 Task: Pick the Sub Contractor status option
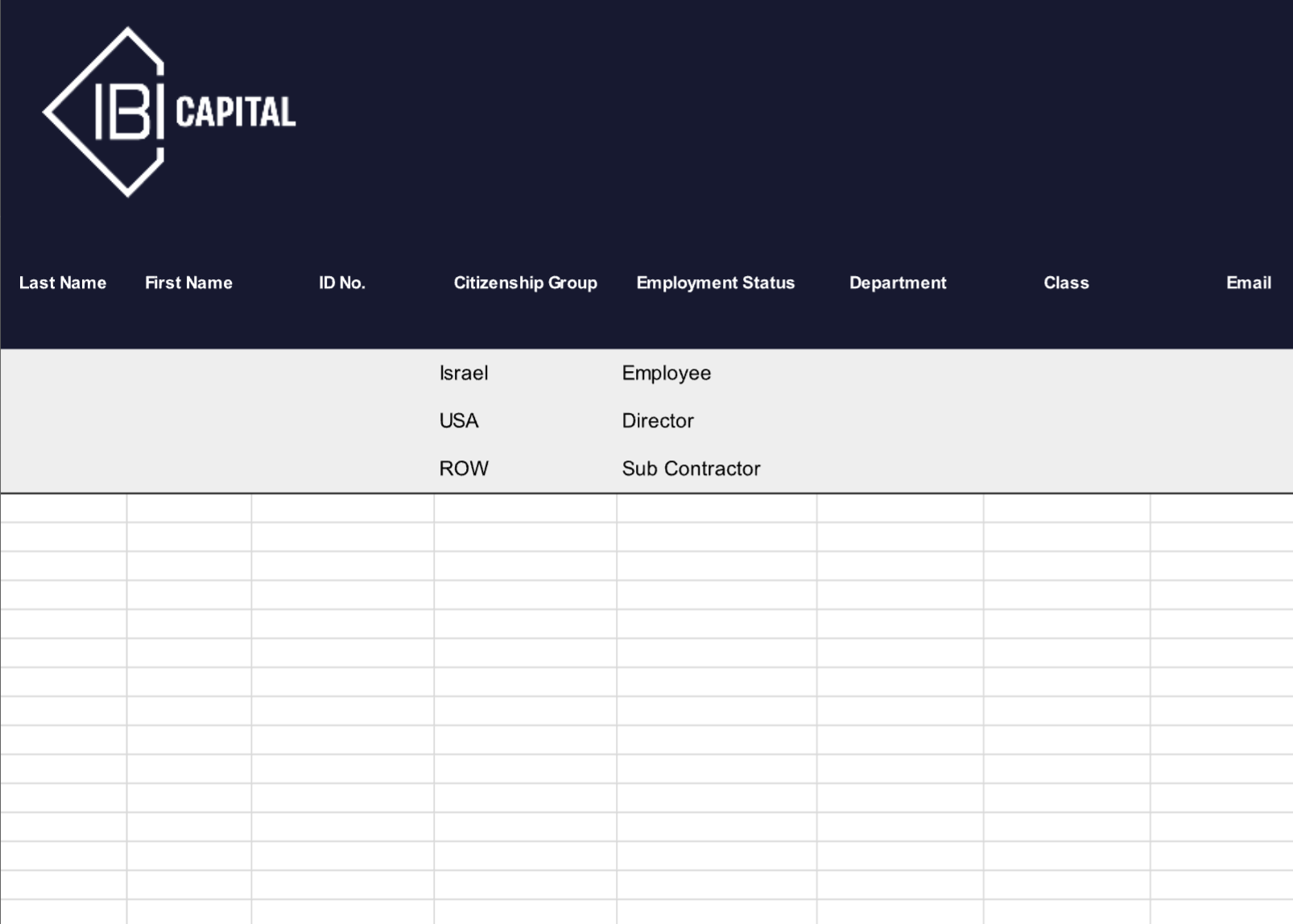coord(691,468)
